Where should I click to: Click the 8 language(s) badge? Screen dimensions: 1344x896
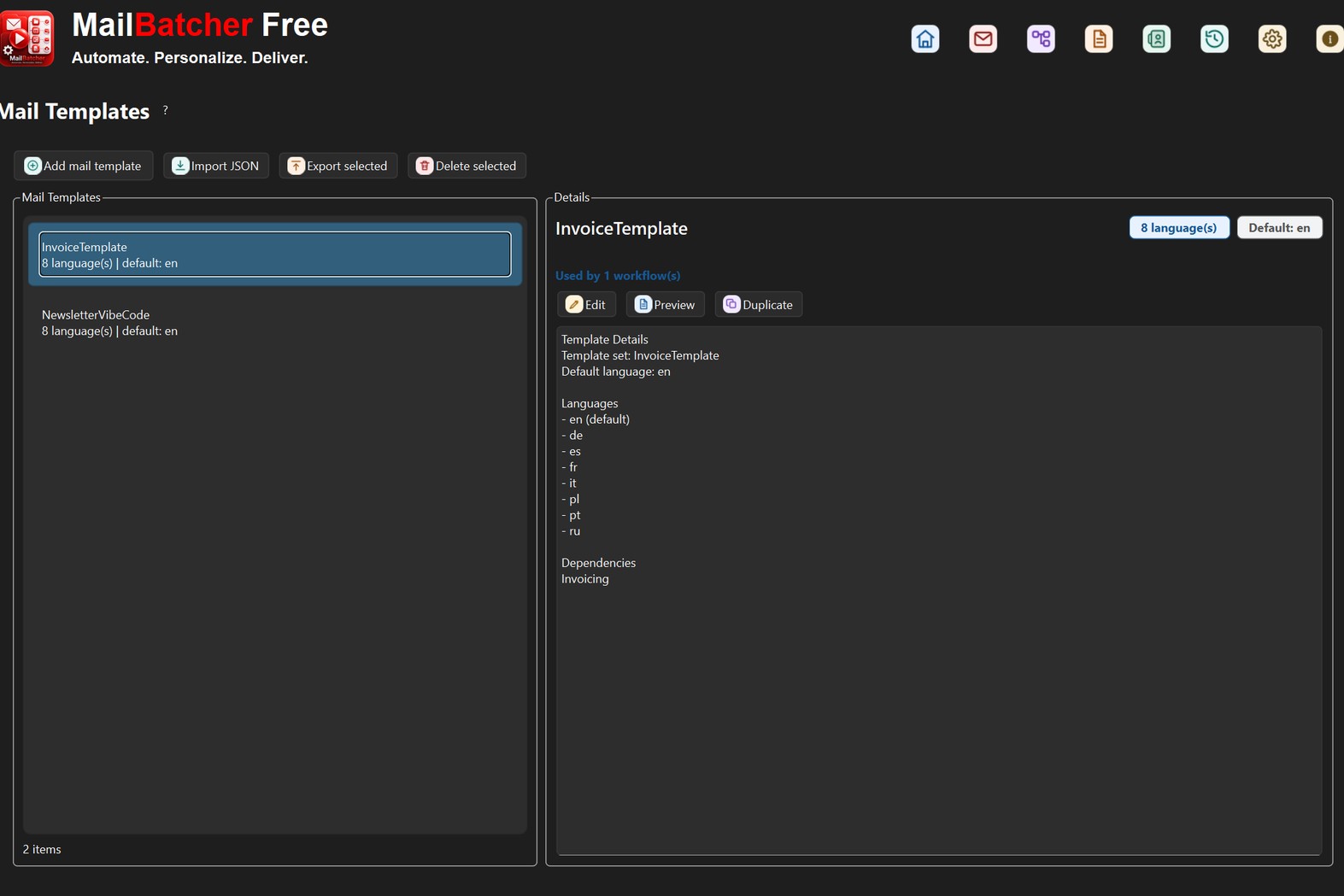point(1179,228)
